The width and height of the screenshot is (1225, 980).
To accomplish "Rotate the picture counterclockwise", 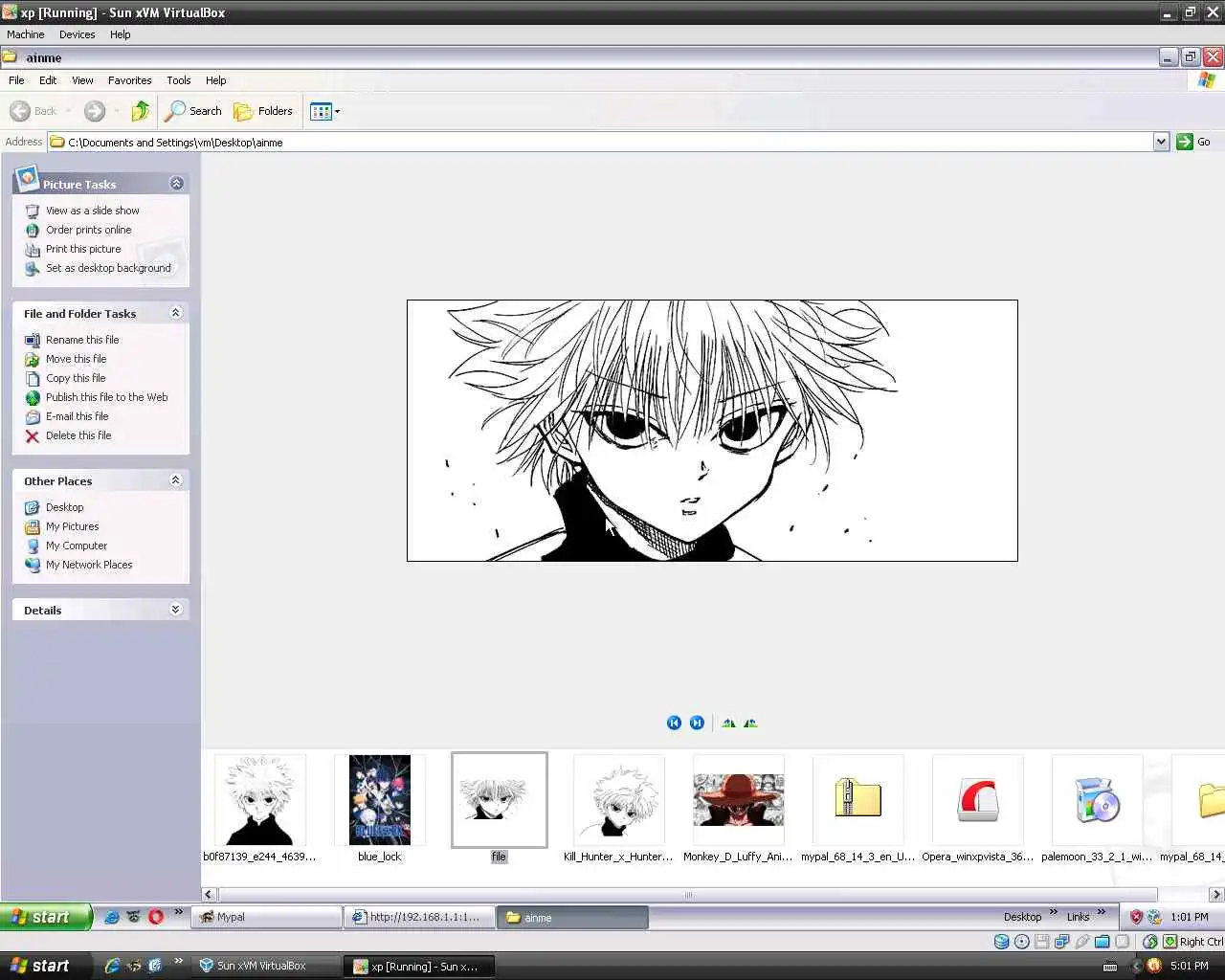I will point(750,723).
